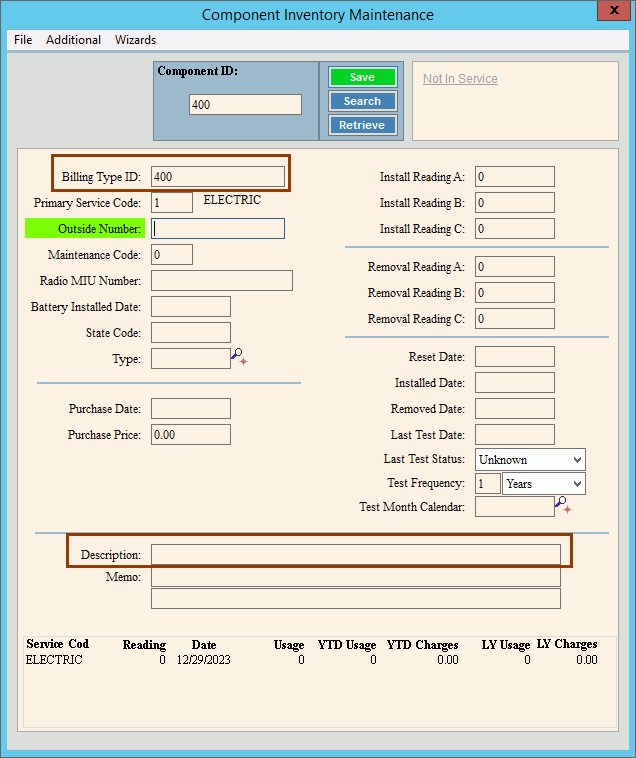Close the Component Inventory Maintenance window

point(613,13)
